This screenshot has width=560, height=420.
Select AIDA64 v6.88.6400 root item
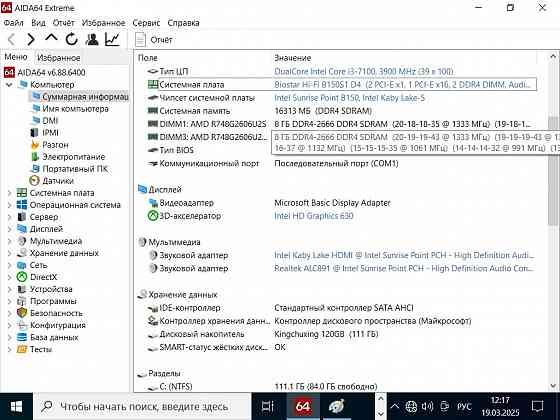(45, 72)
